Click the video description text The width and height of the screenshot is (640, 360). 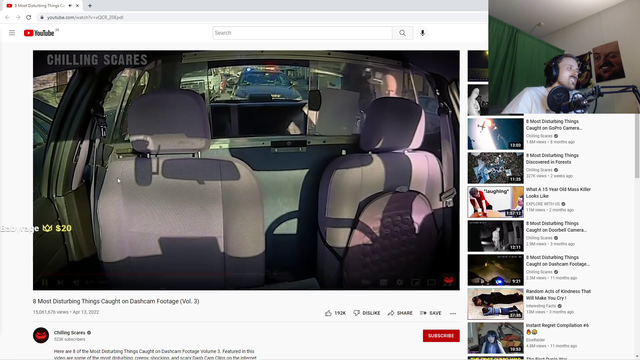pyautogui.click(x=155, y=354)
